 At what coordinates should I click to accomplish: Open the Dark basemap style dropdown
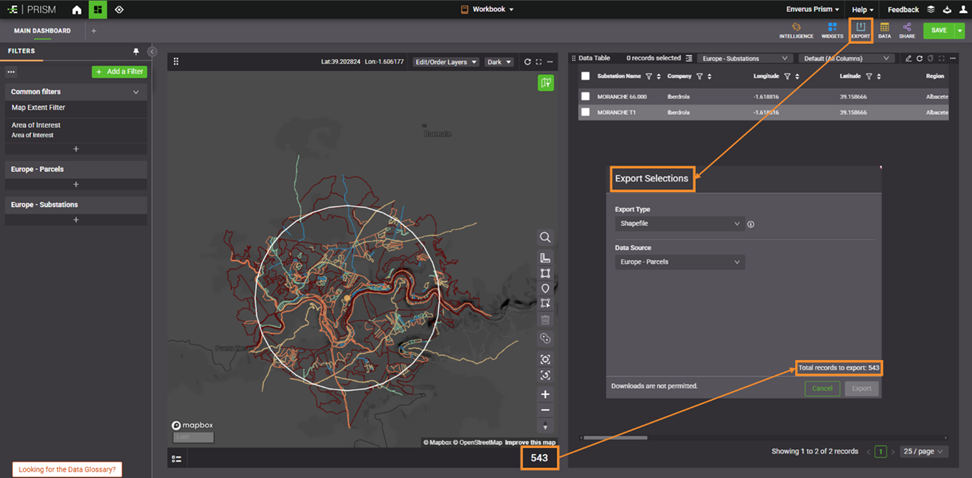click(499, 62)
